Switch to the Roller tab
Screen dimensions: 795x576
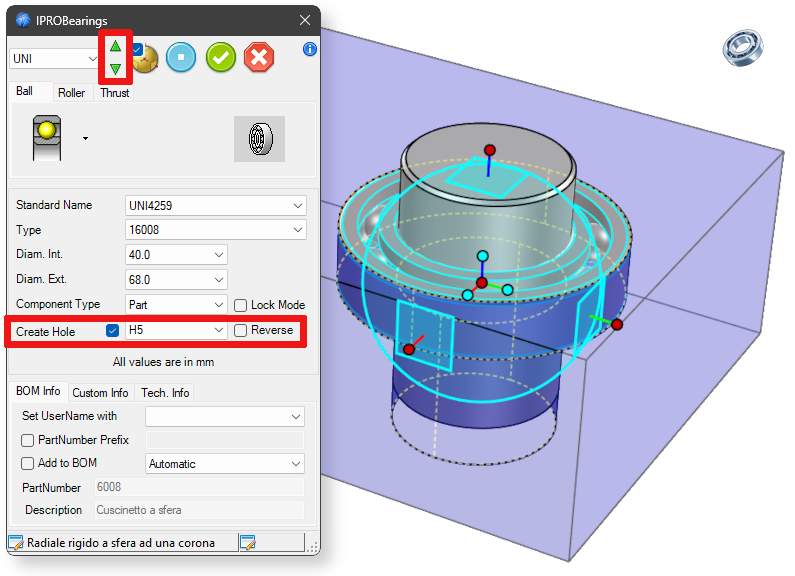click(71, 93)
